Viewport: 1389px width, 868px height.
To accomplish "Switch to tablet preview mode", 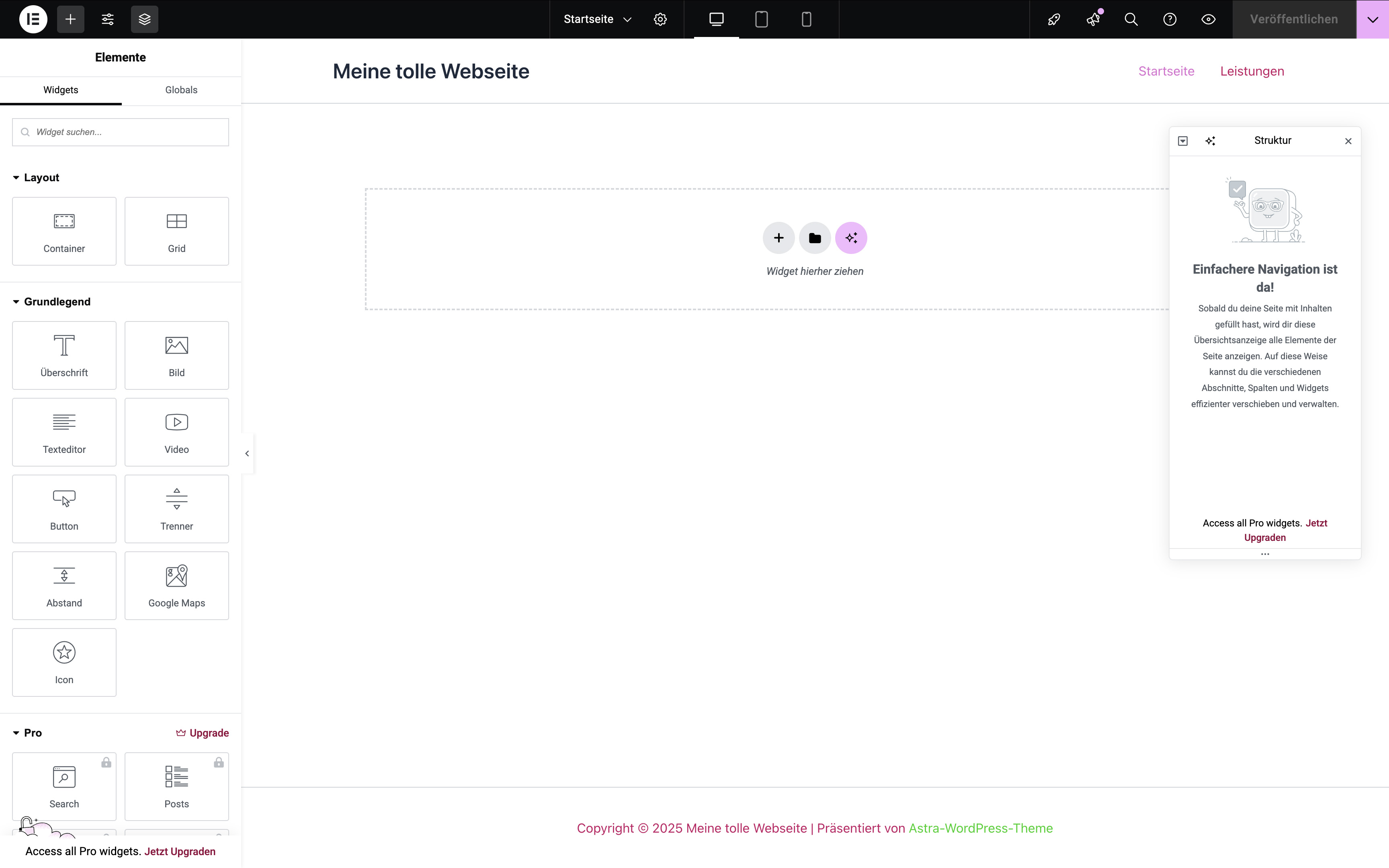I will [x=761, y=20].
